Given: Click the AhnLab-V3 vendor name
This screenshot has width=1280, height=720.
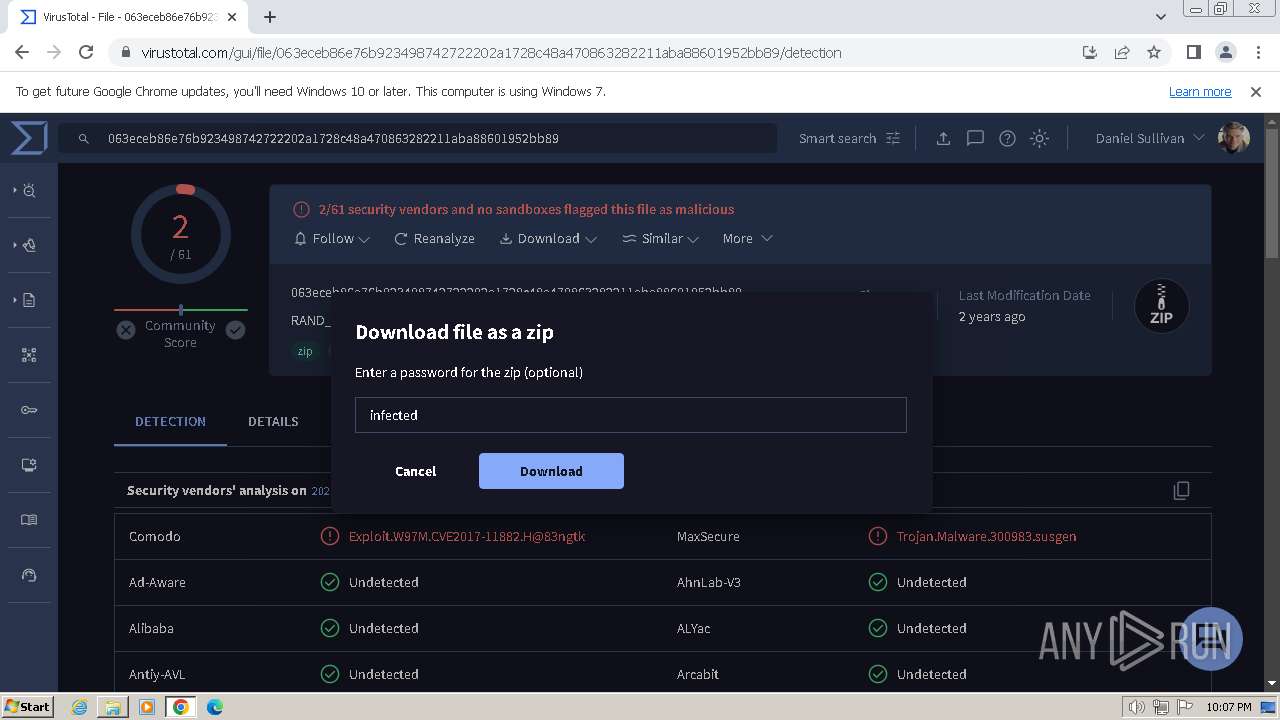Looking at the screenshot, I should (709, 582).
